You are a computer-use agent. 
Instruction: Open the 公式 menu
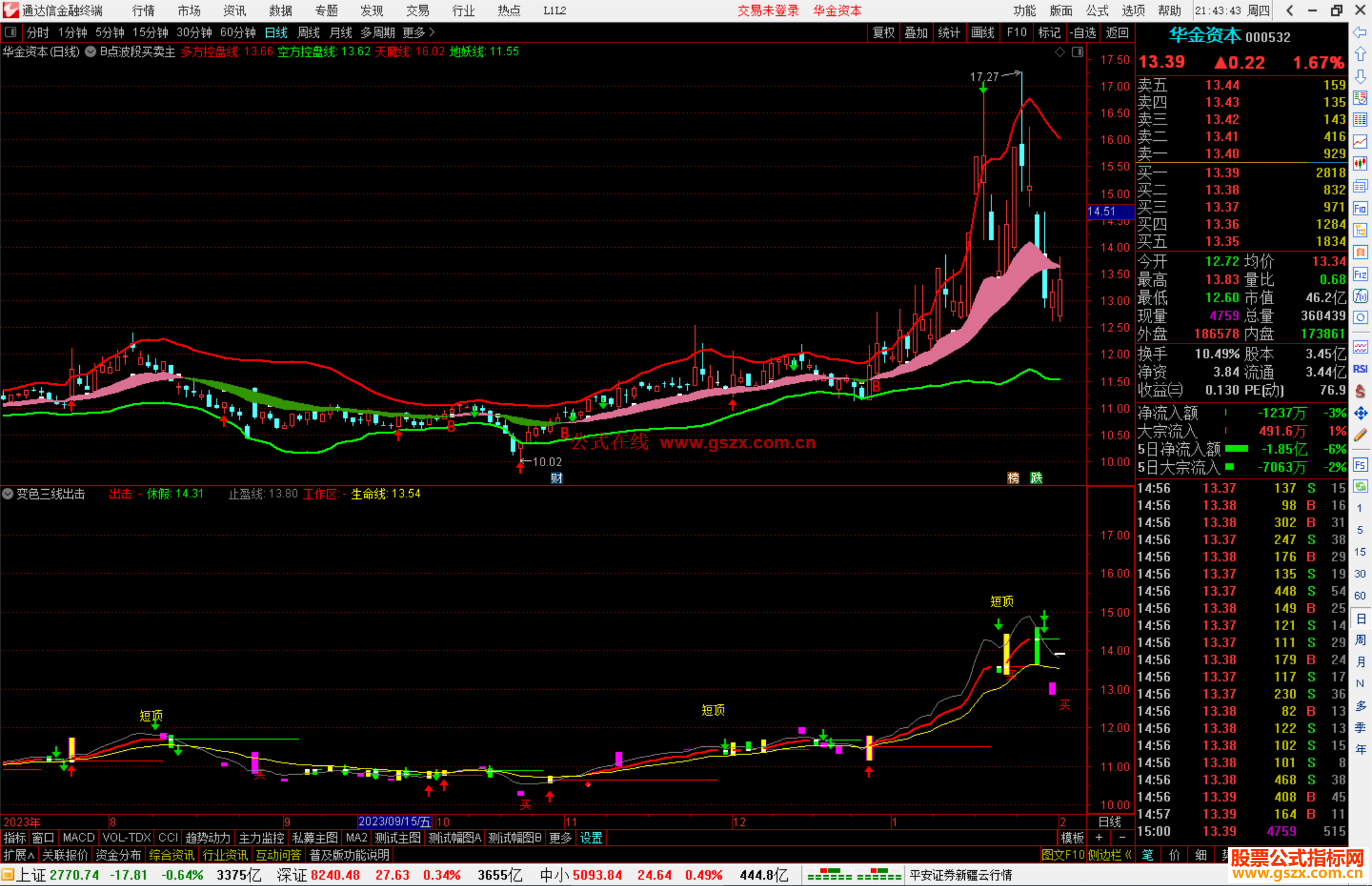click(1096, 11)
